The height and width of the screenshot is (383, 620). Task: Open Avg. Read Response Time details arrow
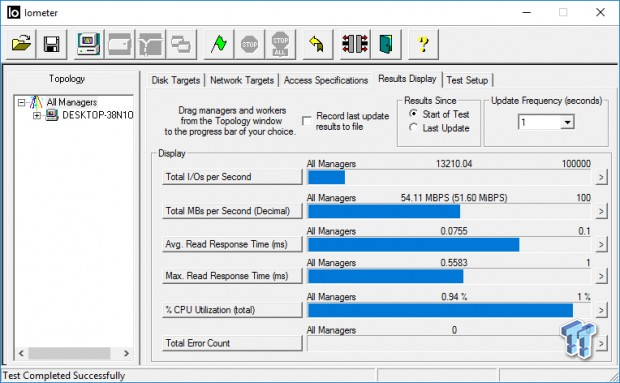[601, 244]
